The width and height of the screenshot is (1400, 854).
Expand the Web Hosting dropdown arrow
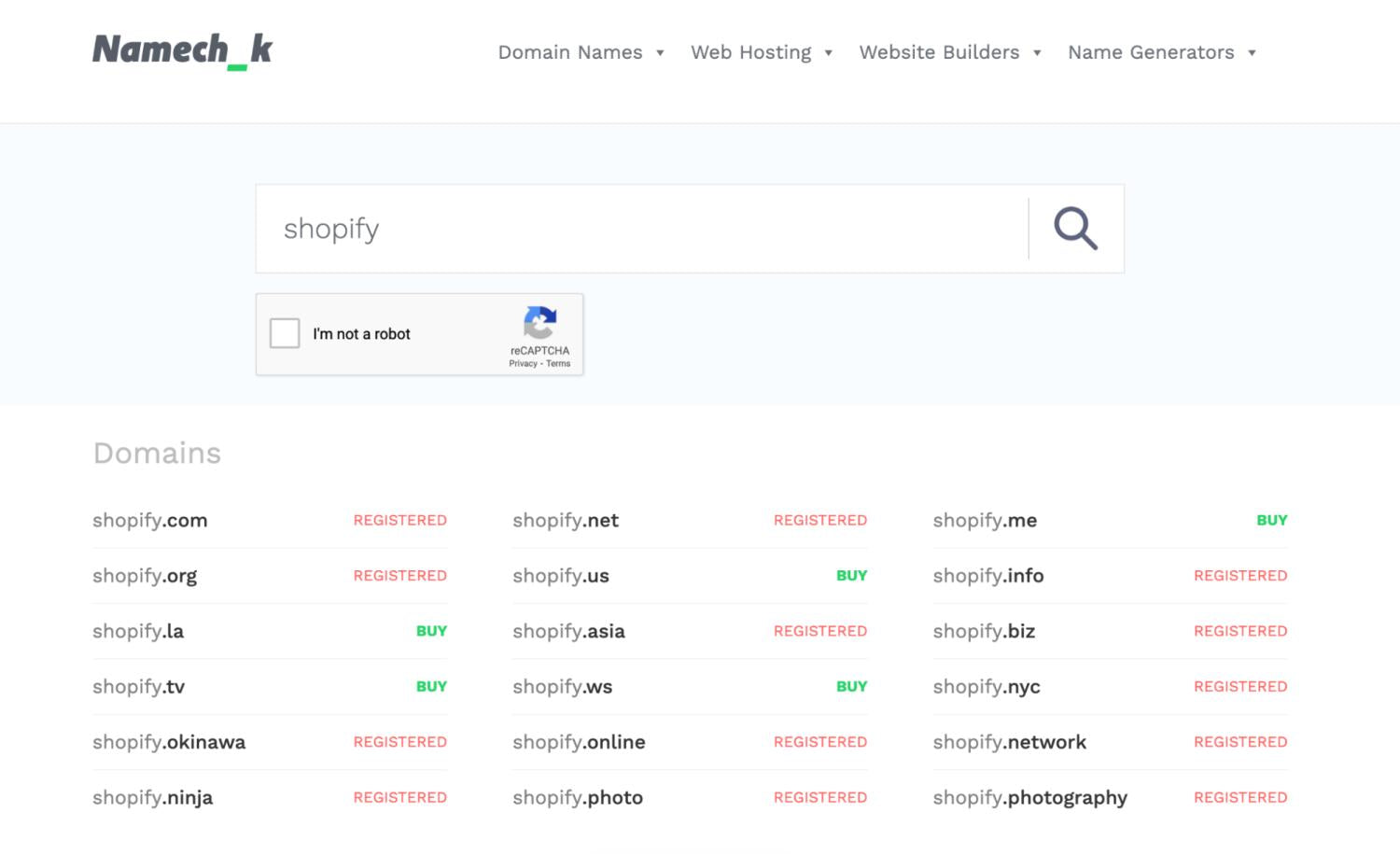point(828,53)
